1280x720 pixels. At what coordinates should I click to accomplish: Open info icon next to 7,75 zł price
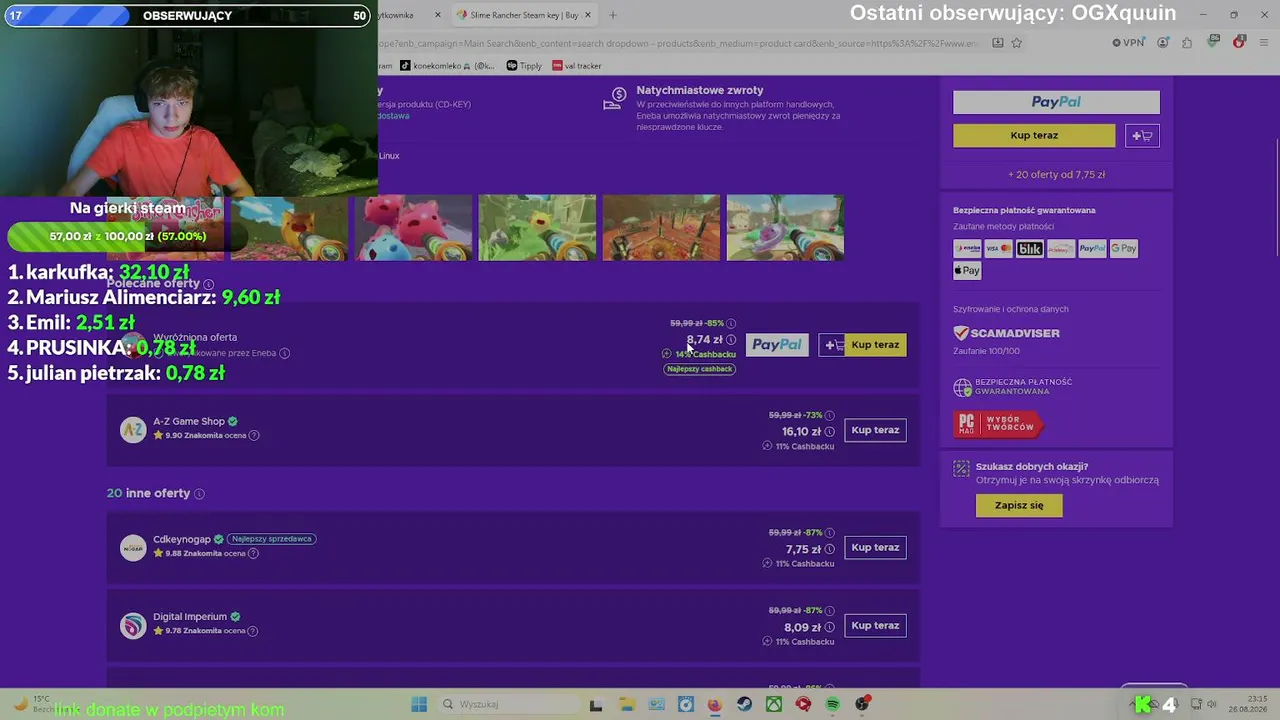coord(829,549)
